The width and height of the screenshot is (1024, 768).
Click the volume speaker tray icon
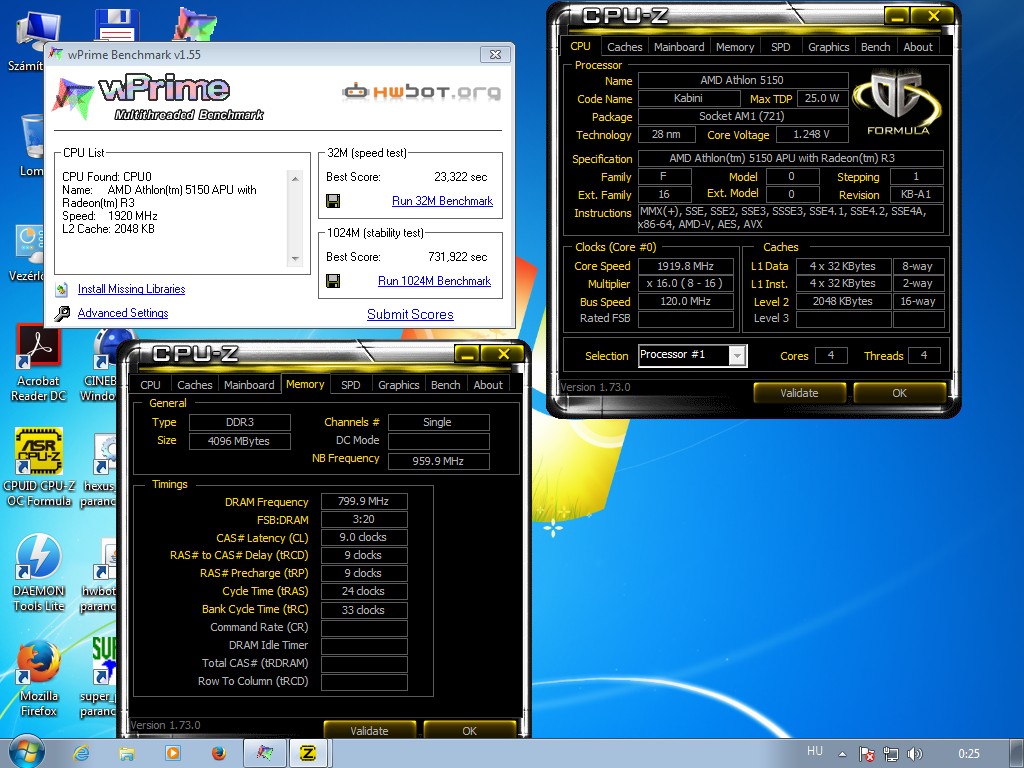click(x=915, y=754)
